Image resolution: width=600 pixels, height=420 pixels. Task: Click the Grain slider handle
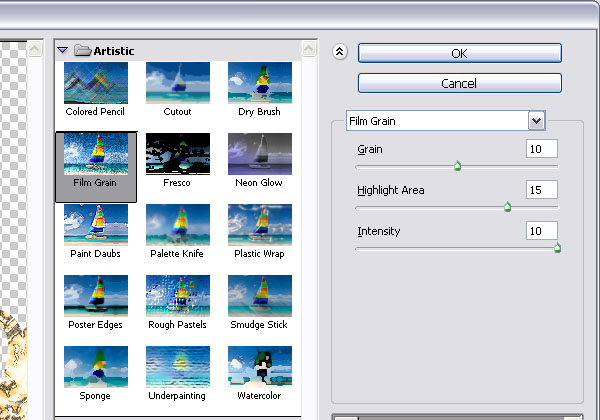(x=457, y=166)
